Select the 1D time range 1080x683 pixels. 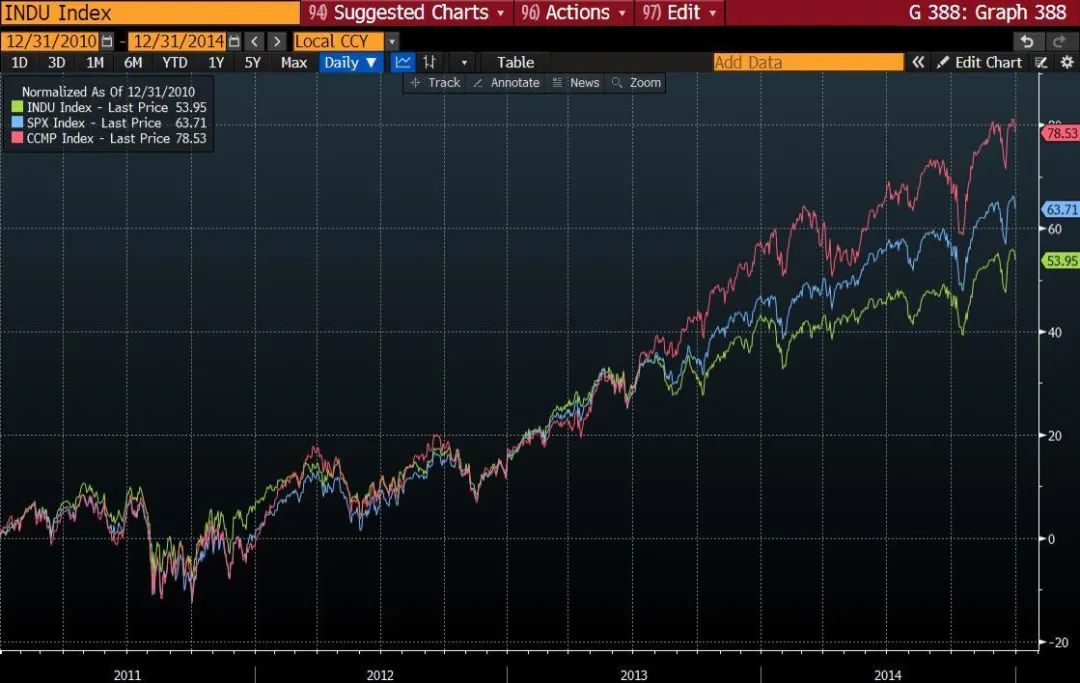tap(19, 63)
